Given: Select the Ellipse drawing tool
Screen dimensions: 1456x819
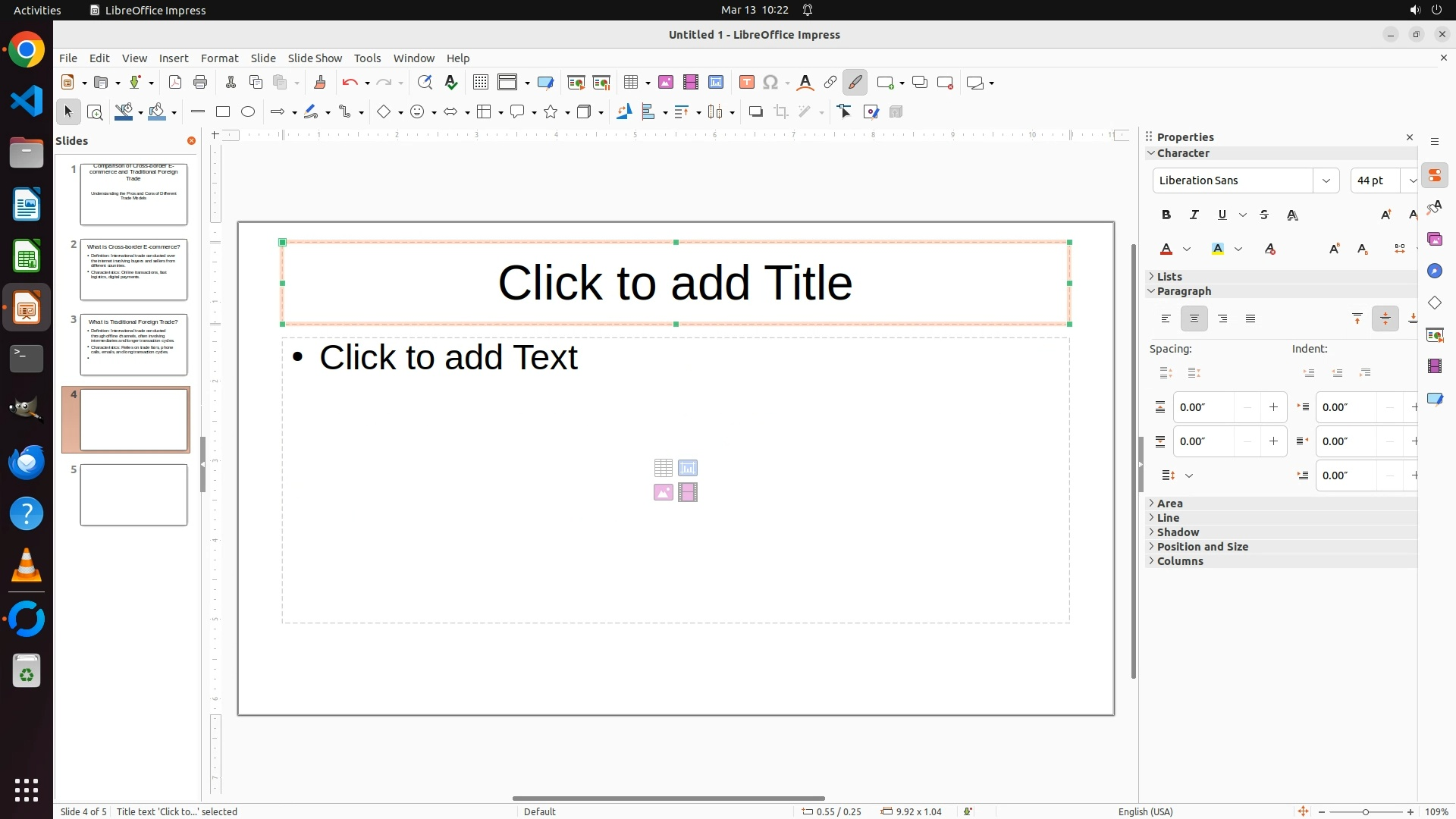Looking at the screenshot, I should [248, 112].
